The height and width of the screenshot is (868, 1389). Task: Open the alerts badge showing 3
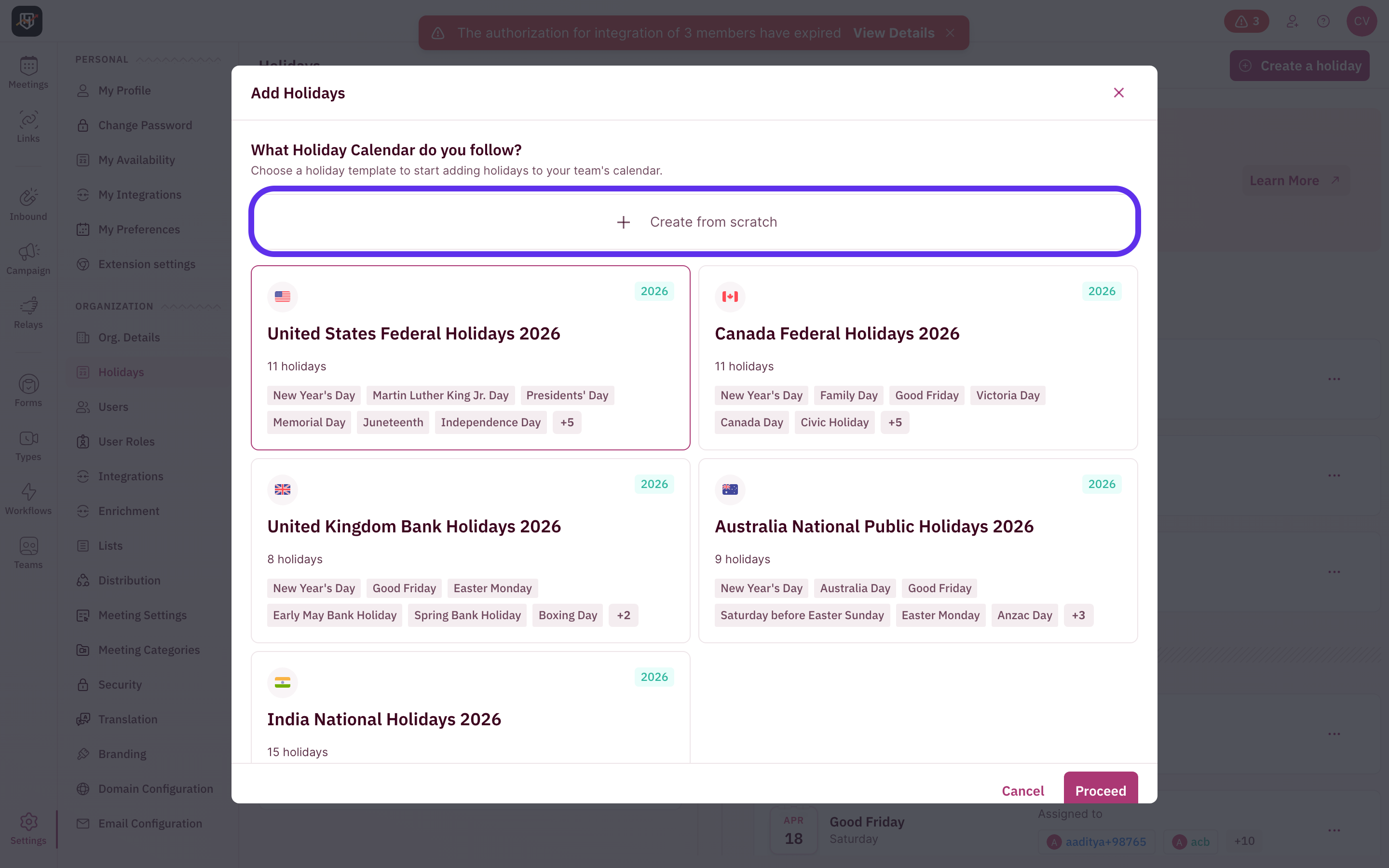click(x=1246, y=22)
